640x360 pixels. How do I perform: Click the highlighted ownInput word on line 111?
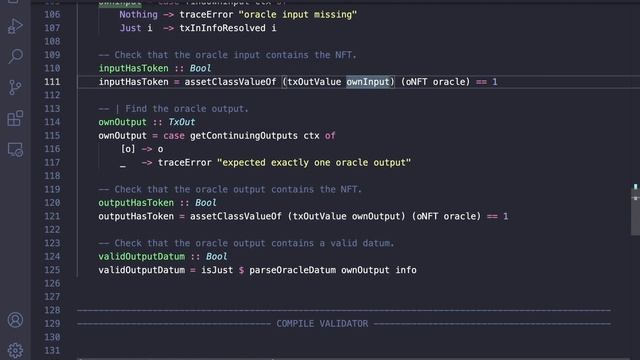368,82
